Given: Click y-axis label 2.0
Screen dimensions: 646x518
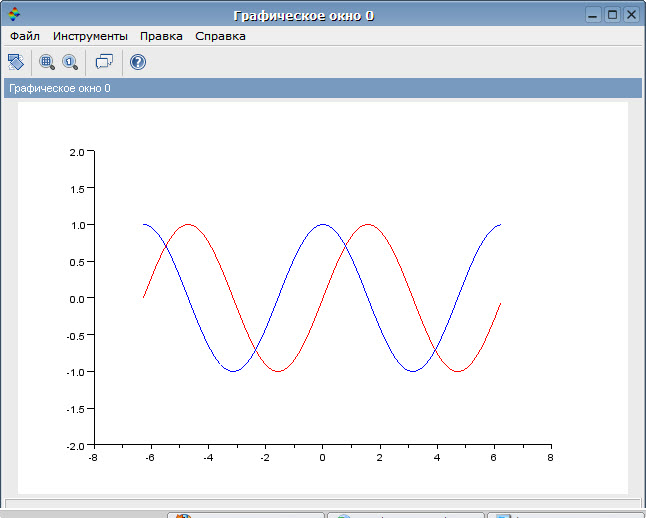Looking at the screenshot, I should (77, 152).
